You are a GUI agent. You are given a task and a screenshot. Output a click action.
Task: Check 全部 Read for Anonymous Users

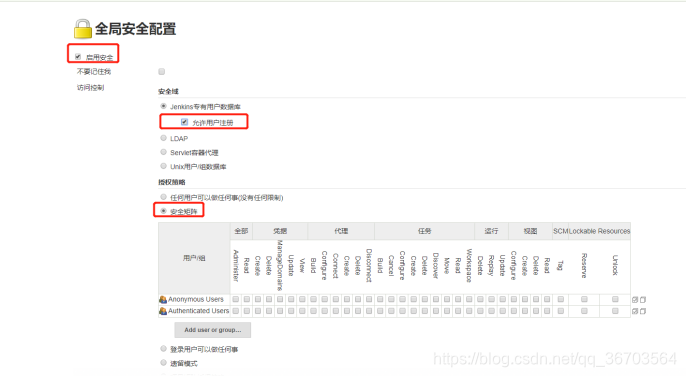coord(247,300)
